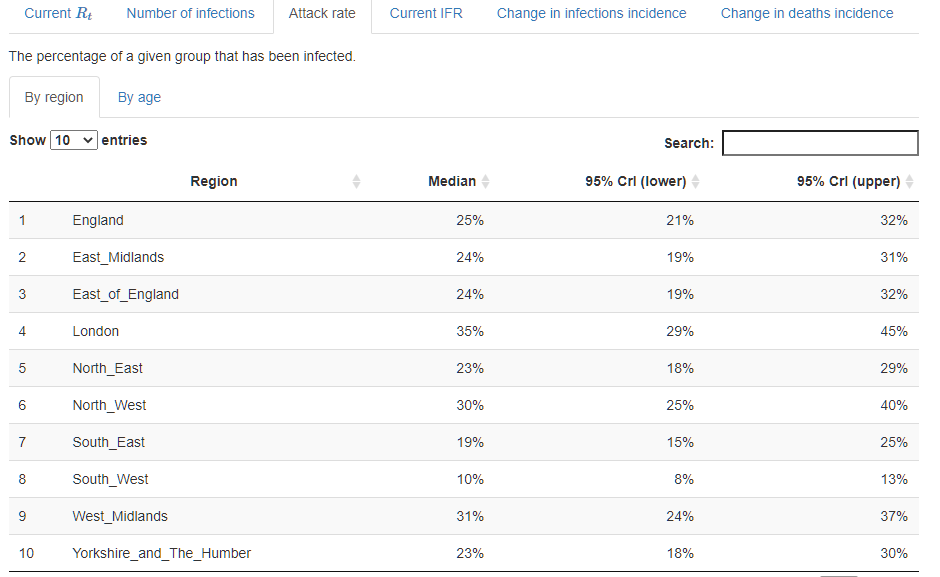Select the England row in table

click(463, 220)
